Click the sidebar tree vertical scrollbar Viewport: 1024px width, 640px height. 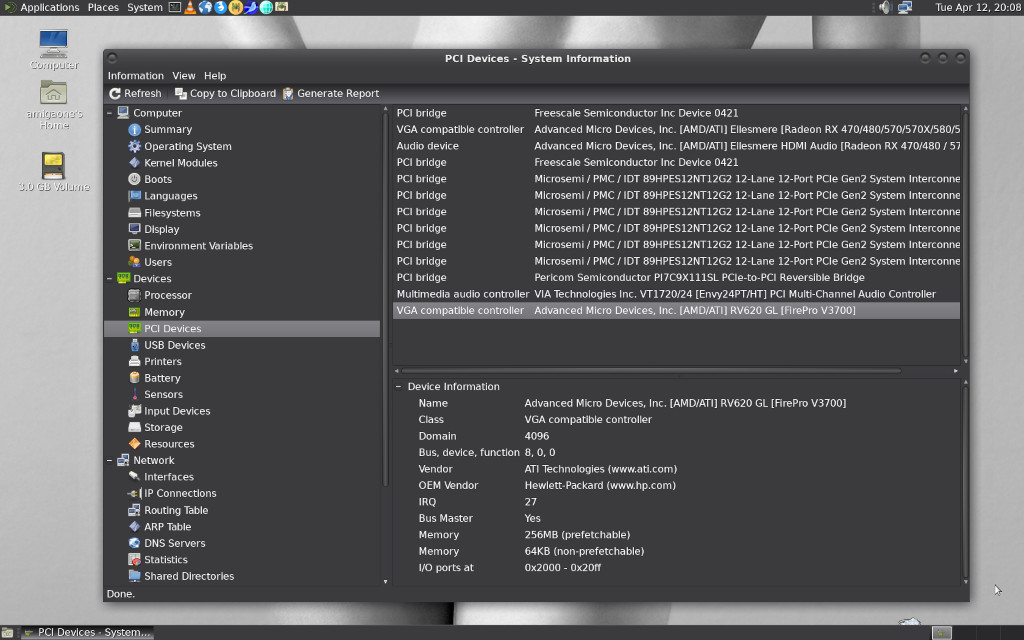coord(385,300)
